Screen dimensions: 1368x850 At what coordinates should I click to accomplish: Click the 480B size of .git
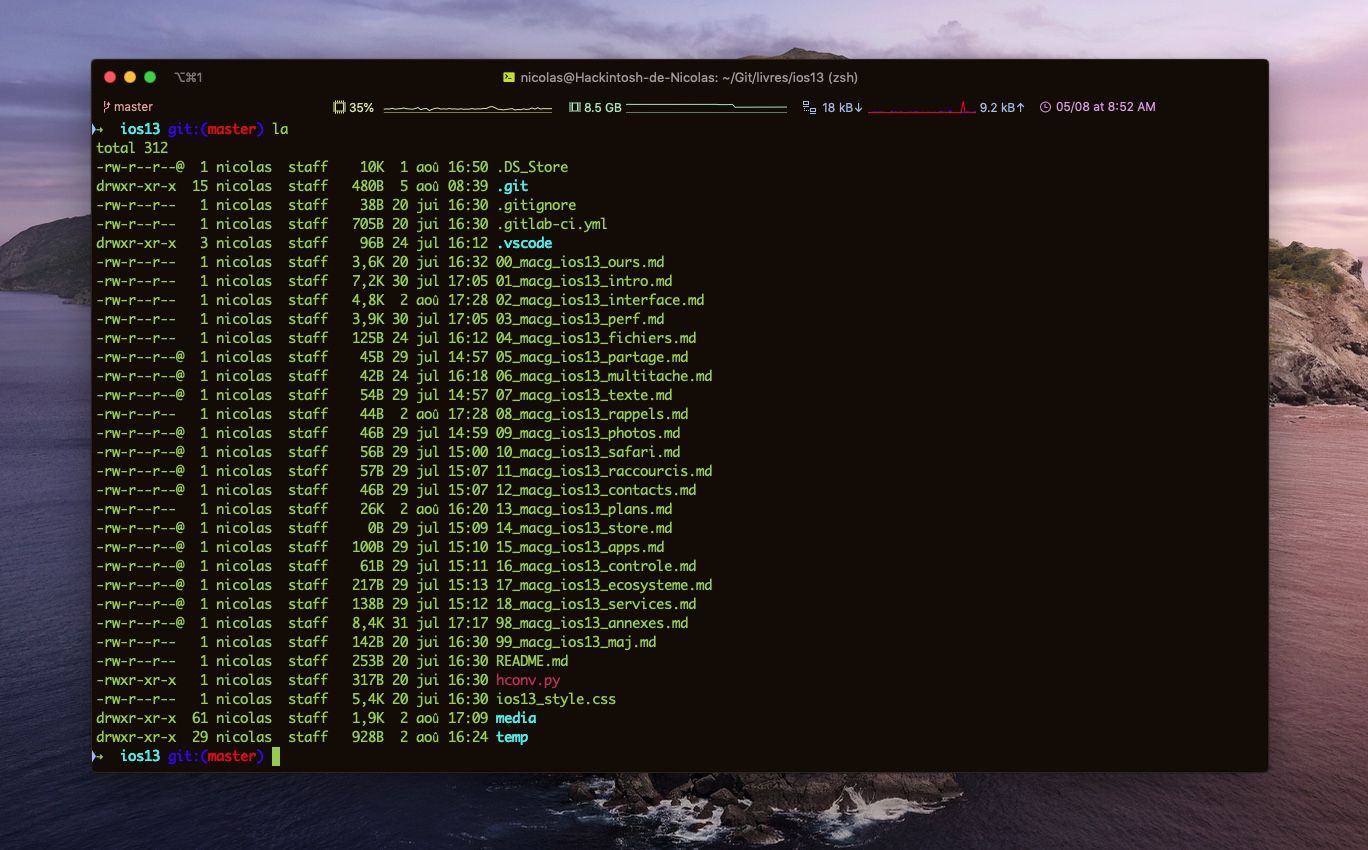pos(368,186)
